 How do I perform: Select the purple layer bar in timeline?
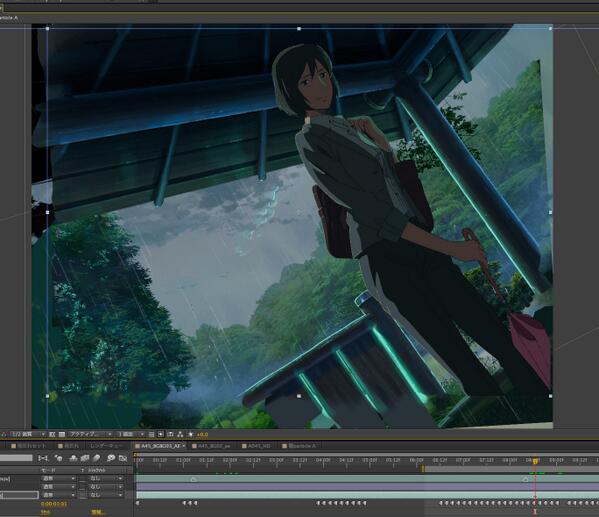pos(367,487)
